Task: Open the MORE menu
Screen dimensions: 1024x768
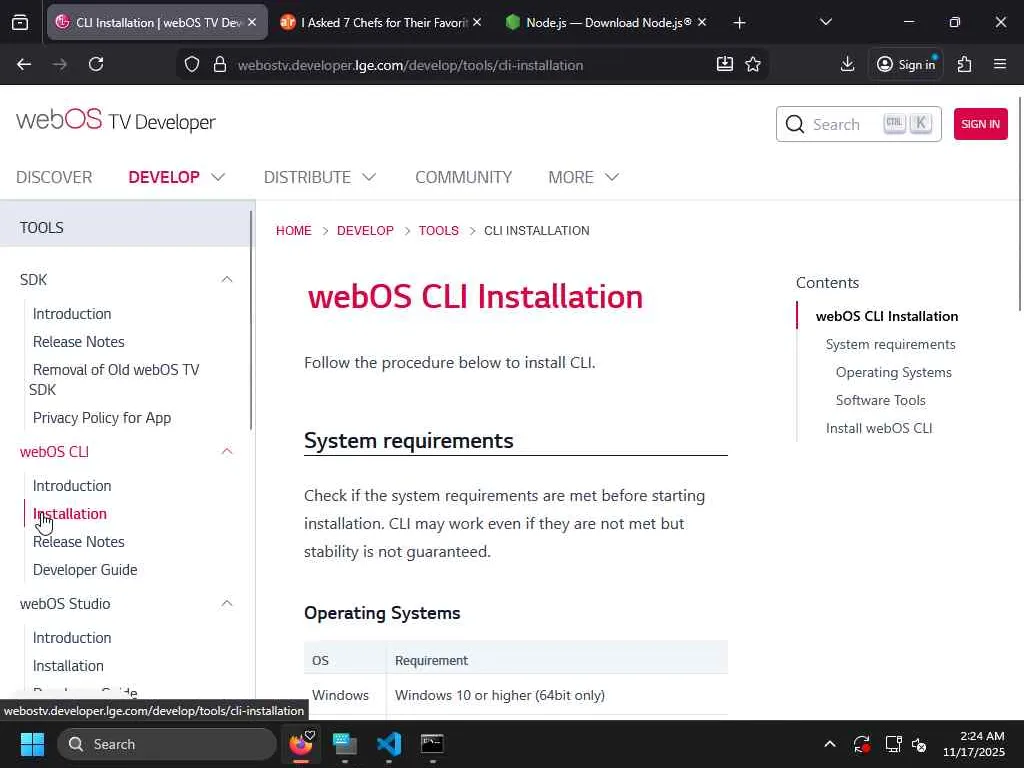Action: point(571,177)
